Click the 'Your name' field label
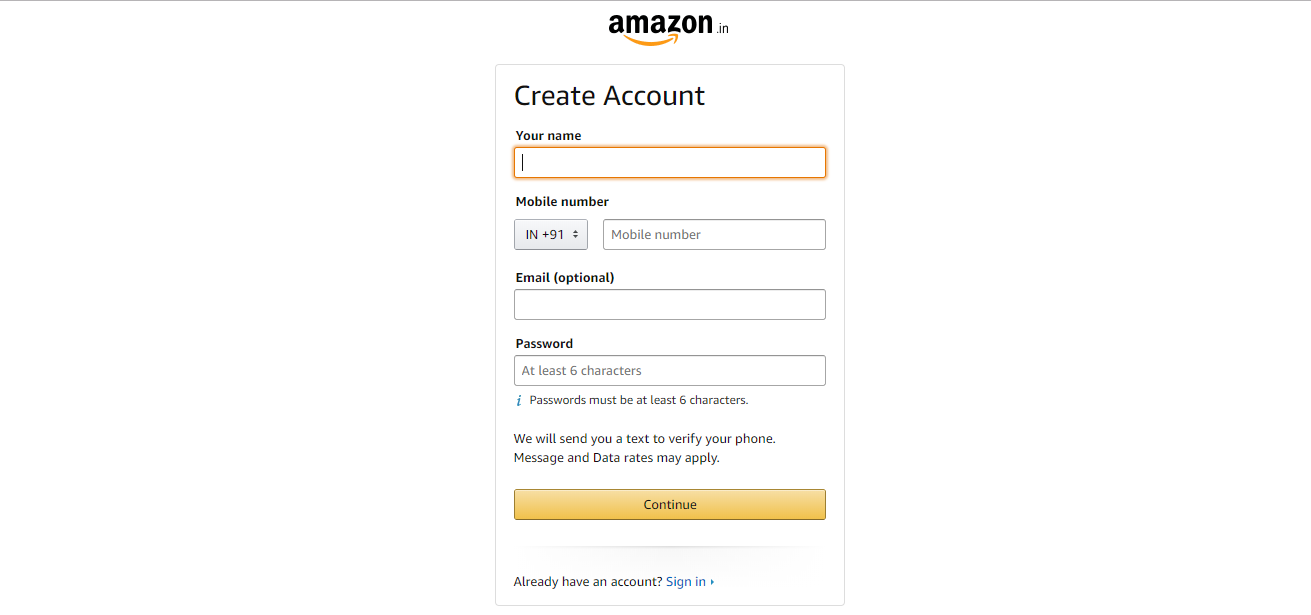This screenshot has width=1311, height=615. pyautogui.click(x=548, y=136)
